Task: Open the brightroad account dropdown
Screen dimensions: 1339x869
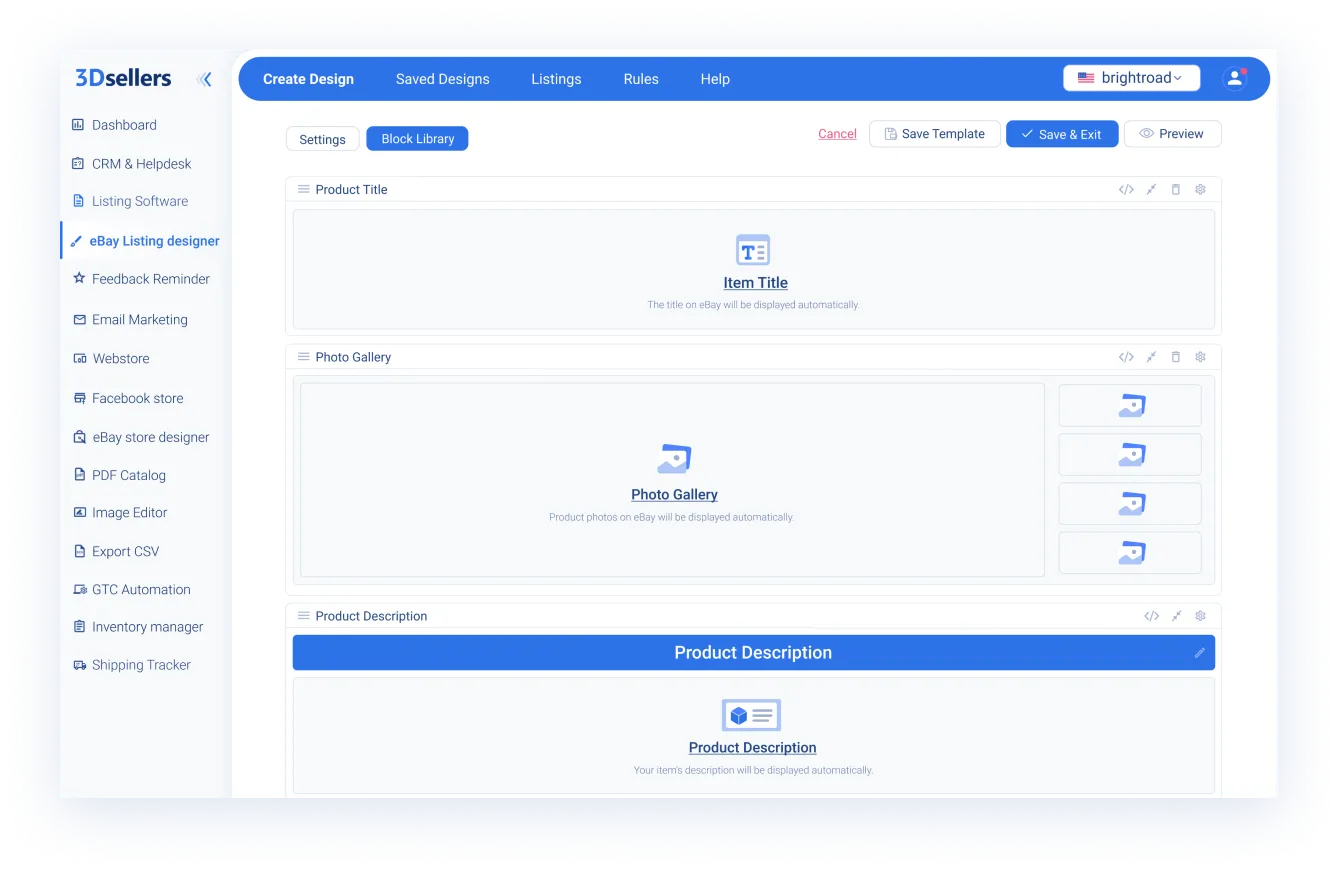Action: tap(1131, 78)
